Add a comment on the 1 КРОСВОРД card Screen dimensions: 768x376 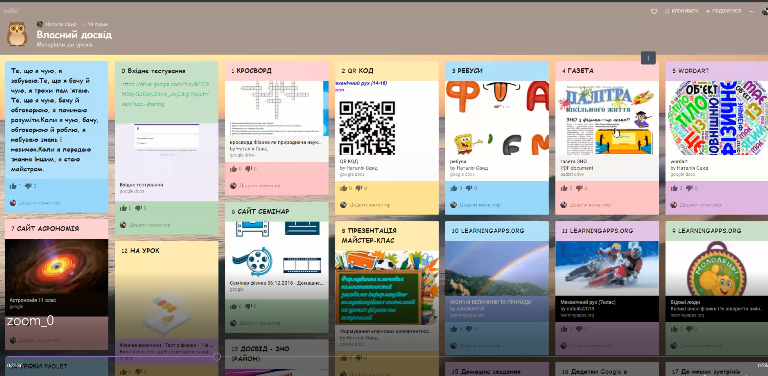pyautogui.click(x=259, y=186)
